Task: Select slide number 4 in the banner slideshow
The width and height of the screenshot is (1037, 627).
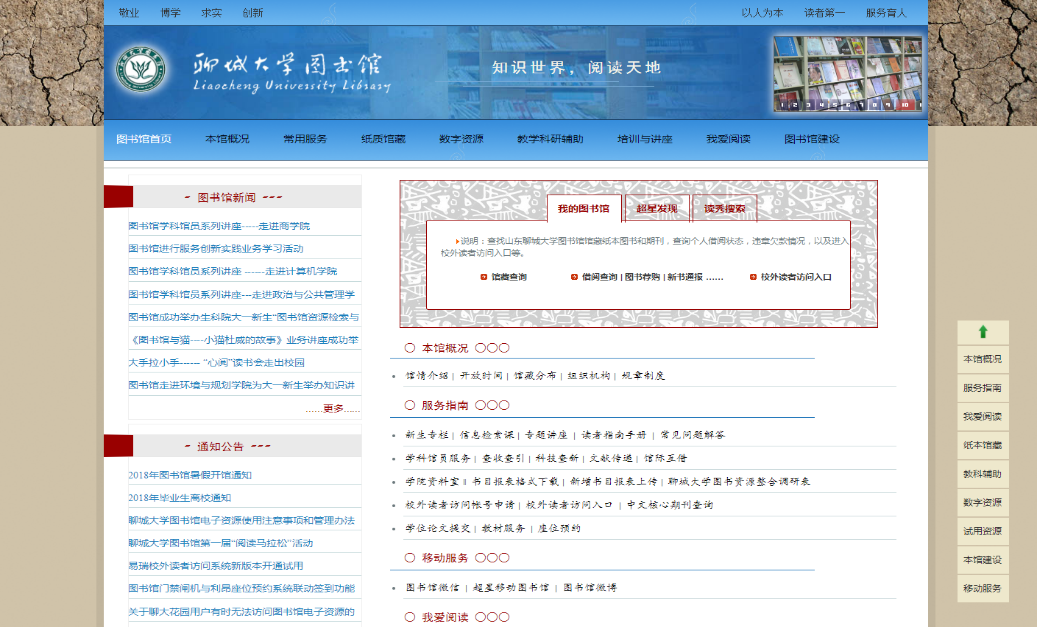Action: (x=822, y=104)
